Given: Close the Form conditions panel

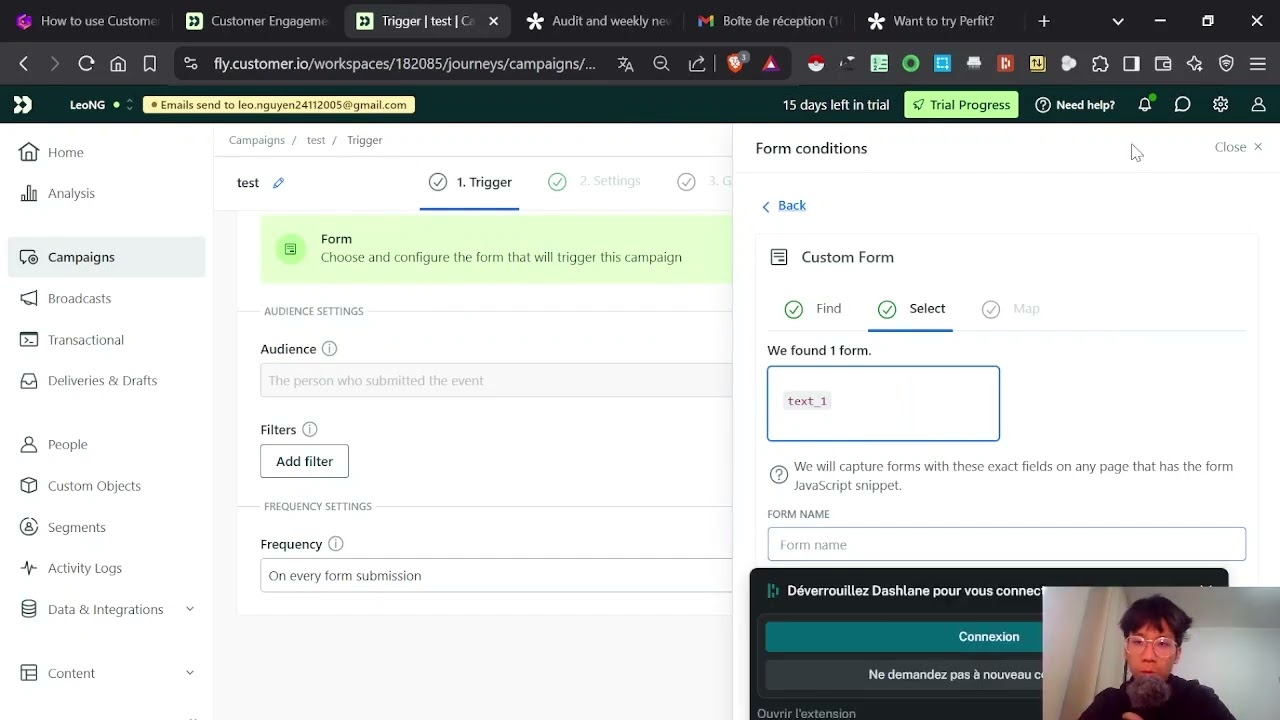Looking at the screenshot, I should pos(1238,147).
